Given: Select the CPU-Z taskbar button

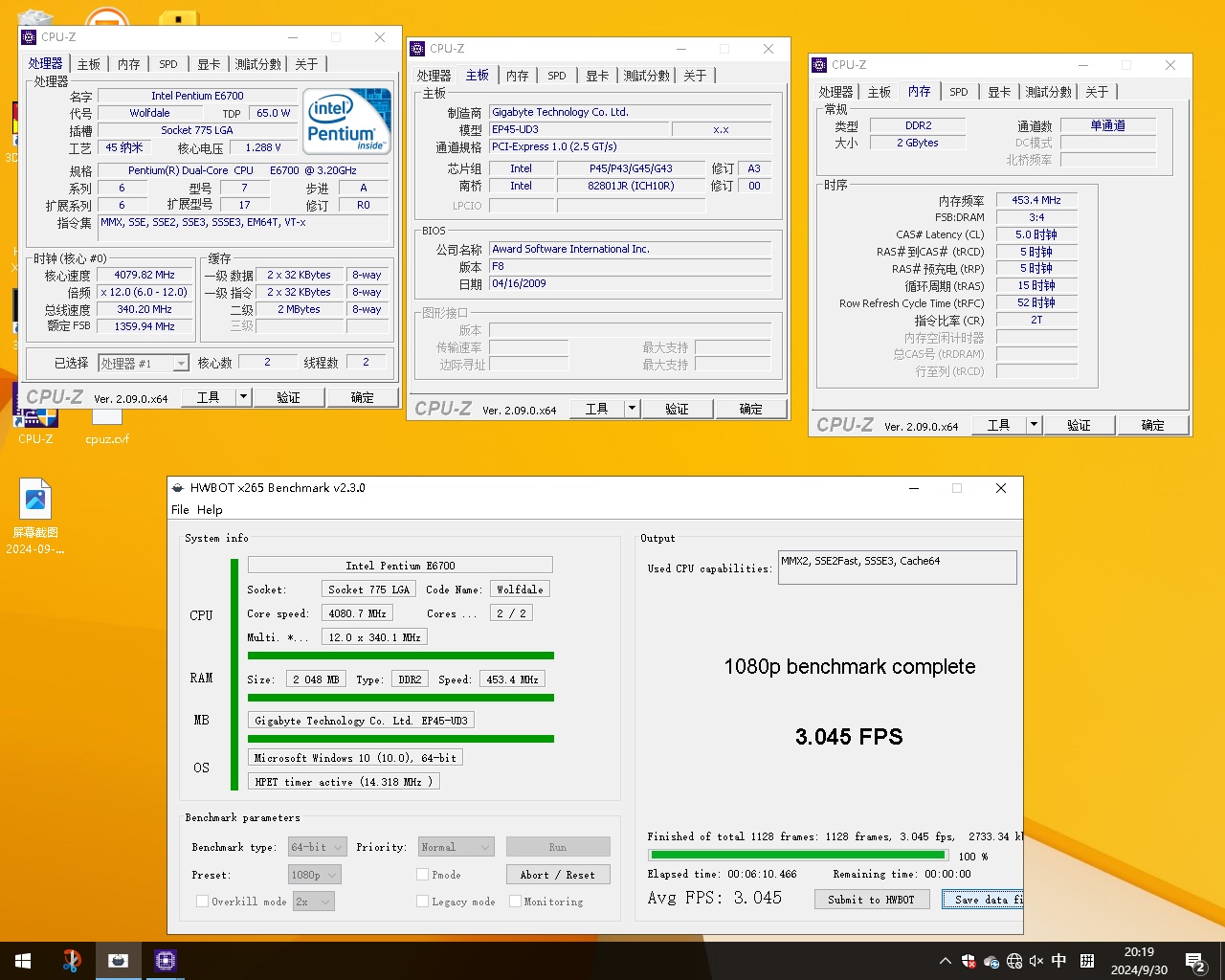Looking at the screenshot, I should (x=166, y=961).
